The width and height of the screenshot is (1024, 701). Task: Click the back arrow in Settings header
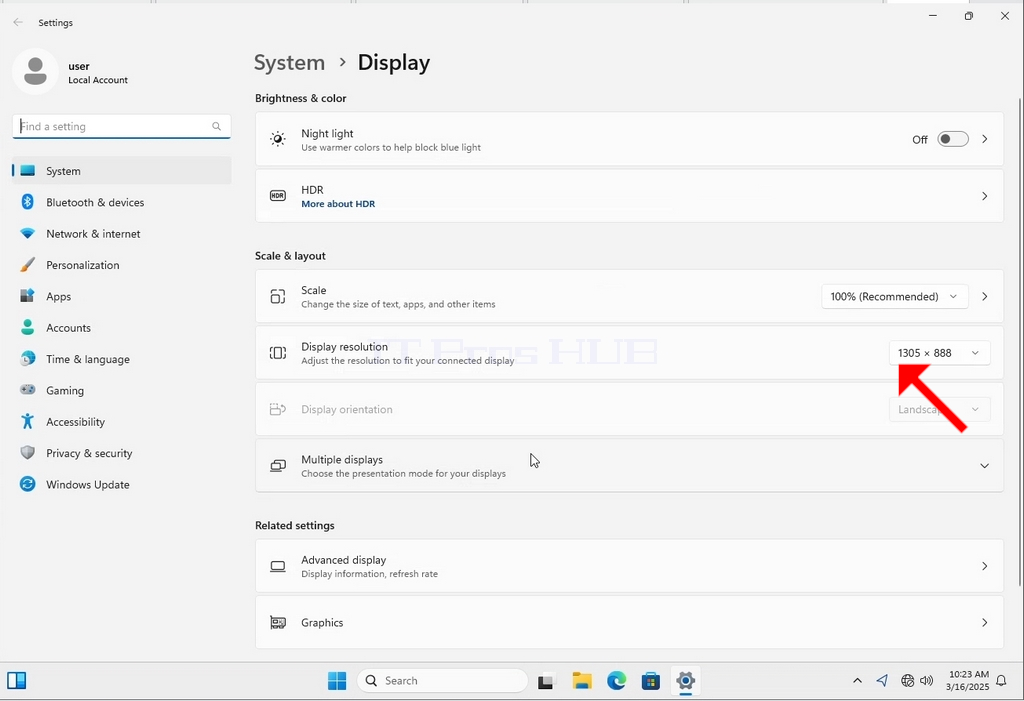pyautogui.click(x=18, y=22)
